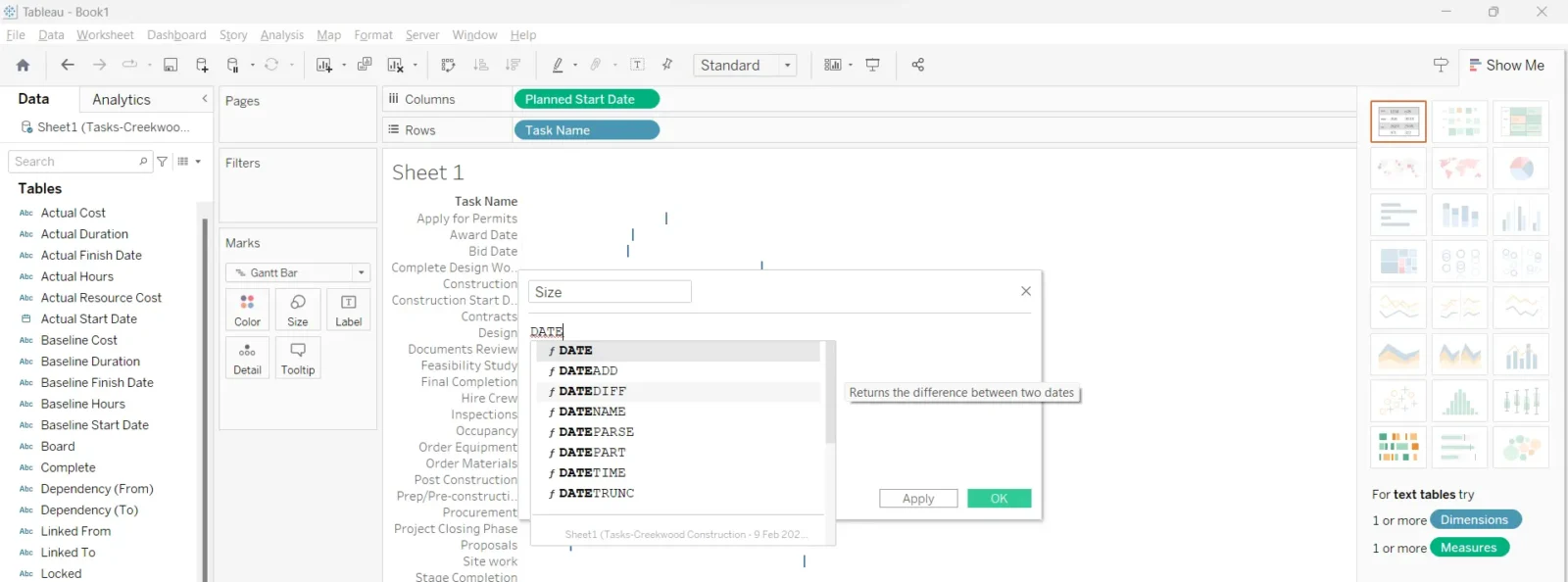1568x582 pixels.
Task: Clear the sheet icon
Action: point(396,65)
